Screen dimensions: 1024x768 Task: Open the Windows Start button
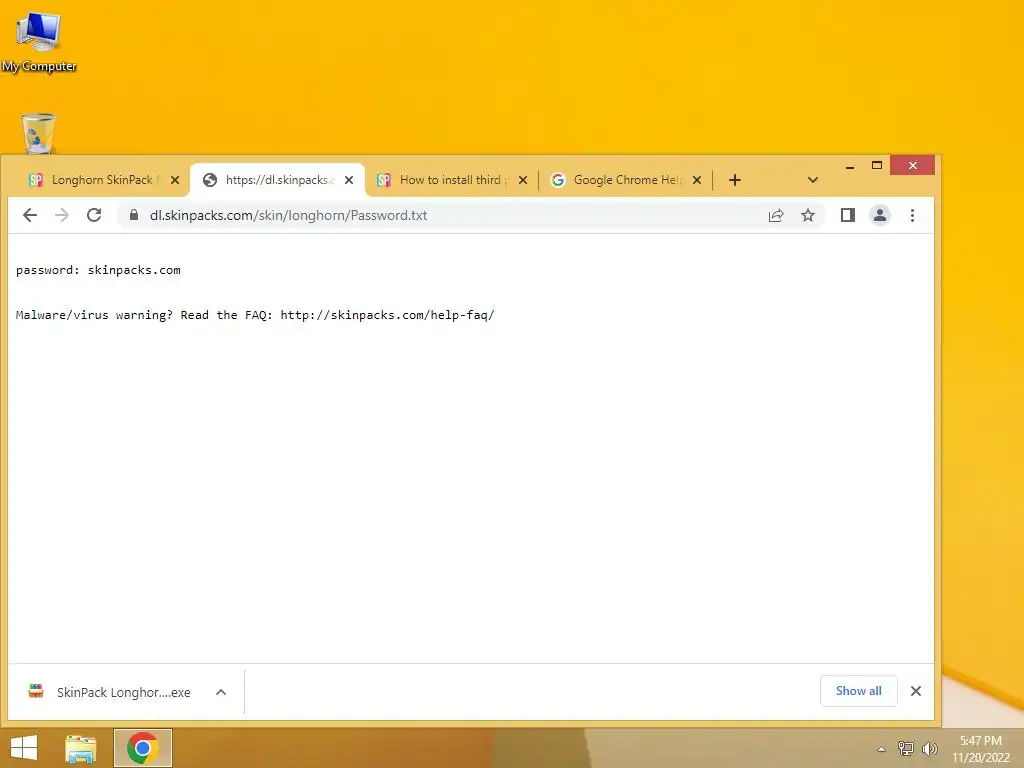pyautogui.click(x=24, y=748)
